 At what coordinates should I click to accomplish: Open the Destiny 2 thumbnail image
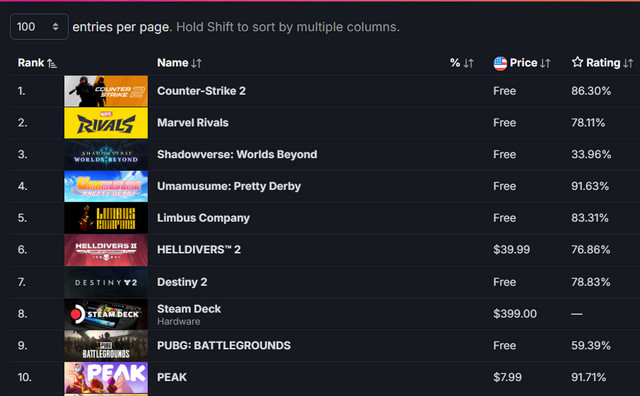(x=106, y=282)
